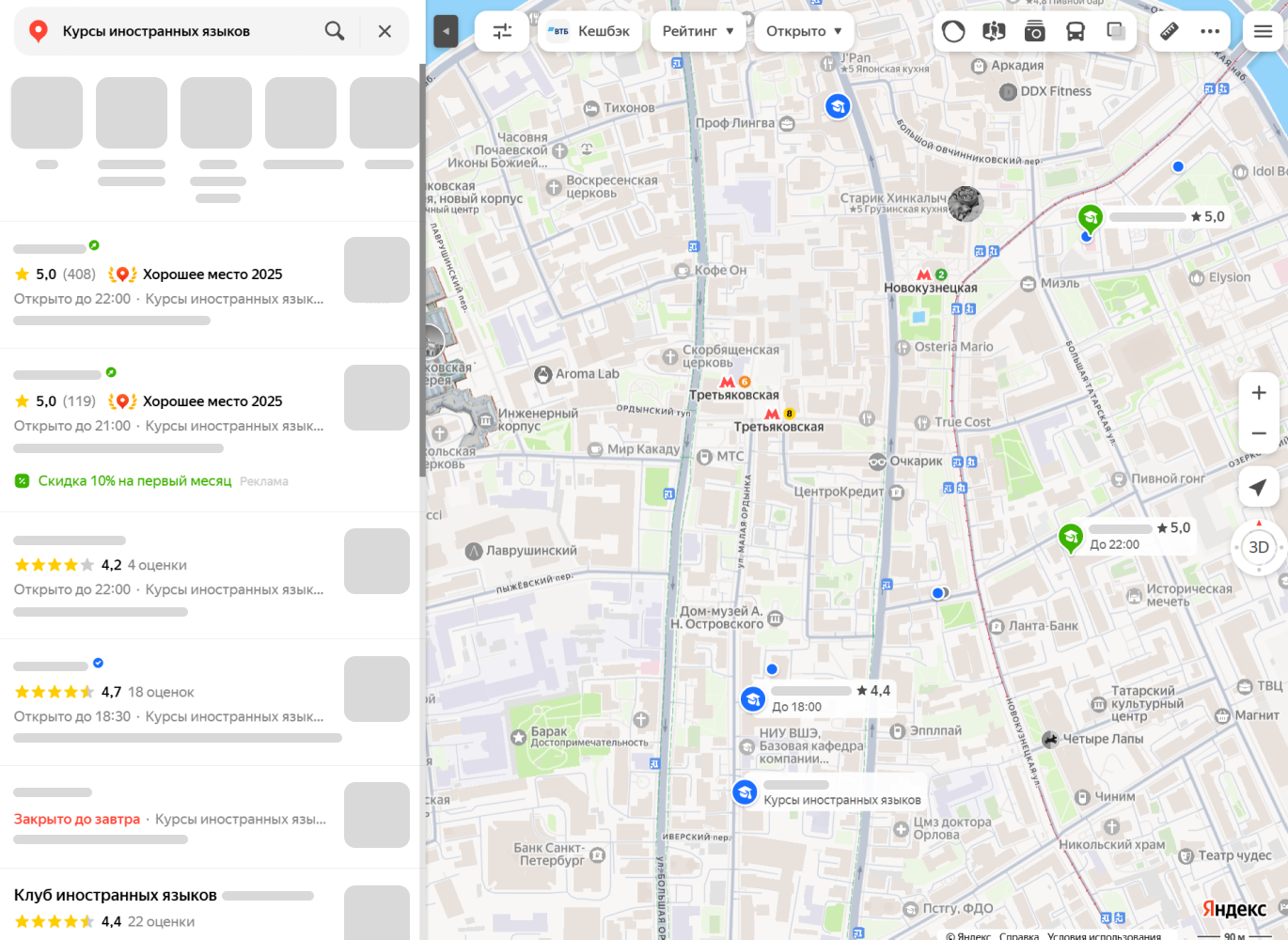Open the Рейтинг dropdown
Screen dimensions: 1288x940
(699, 31)
